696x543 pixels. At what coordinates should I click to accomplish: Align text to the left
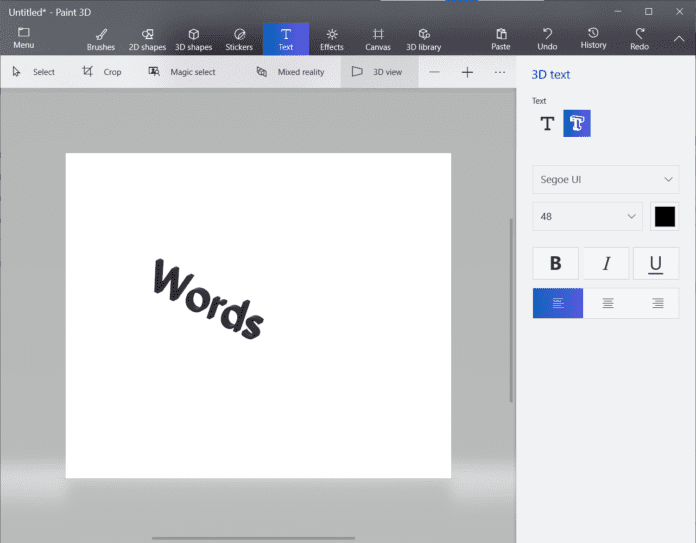(558, 303)
